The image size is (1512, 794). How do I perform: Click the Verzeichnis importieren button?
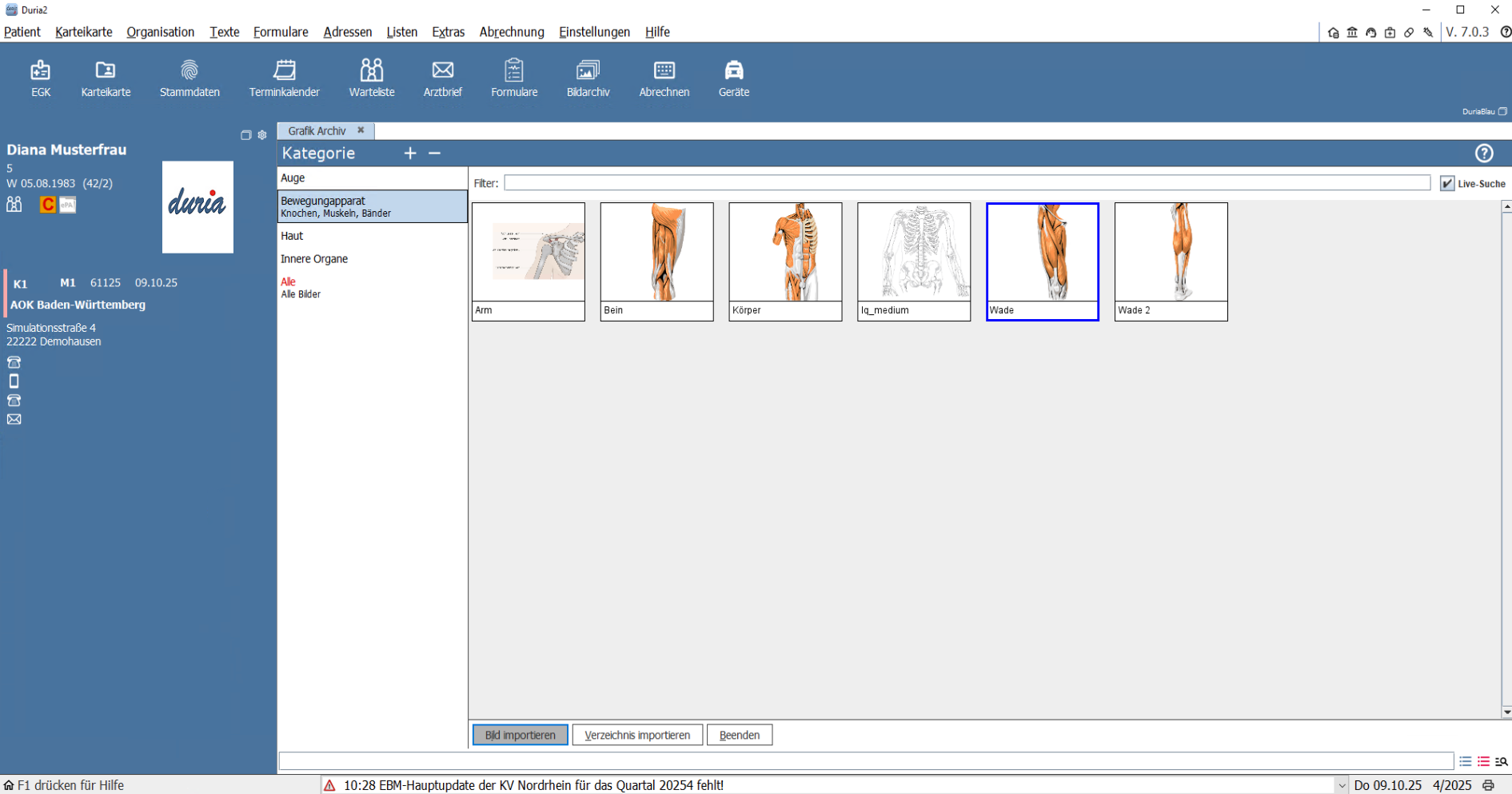pyautogui.click(x=636, y=735)
